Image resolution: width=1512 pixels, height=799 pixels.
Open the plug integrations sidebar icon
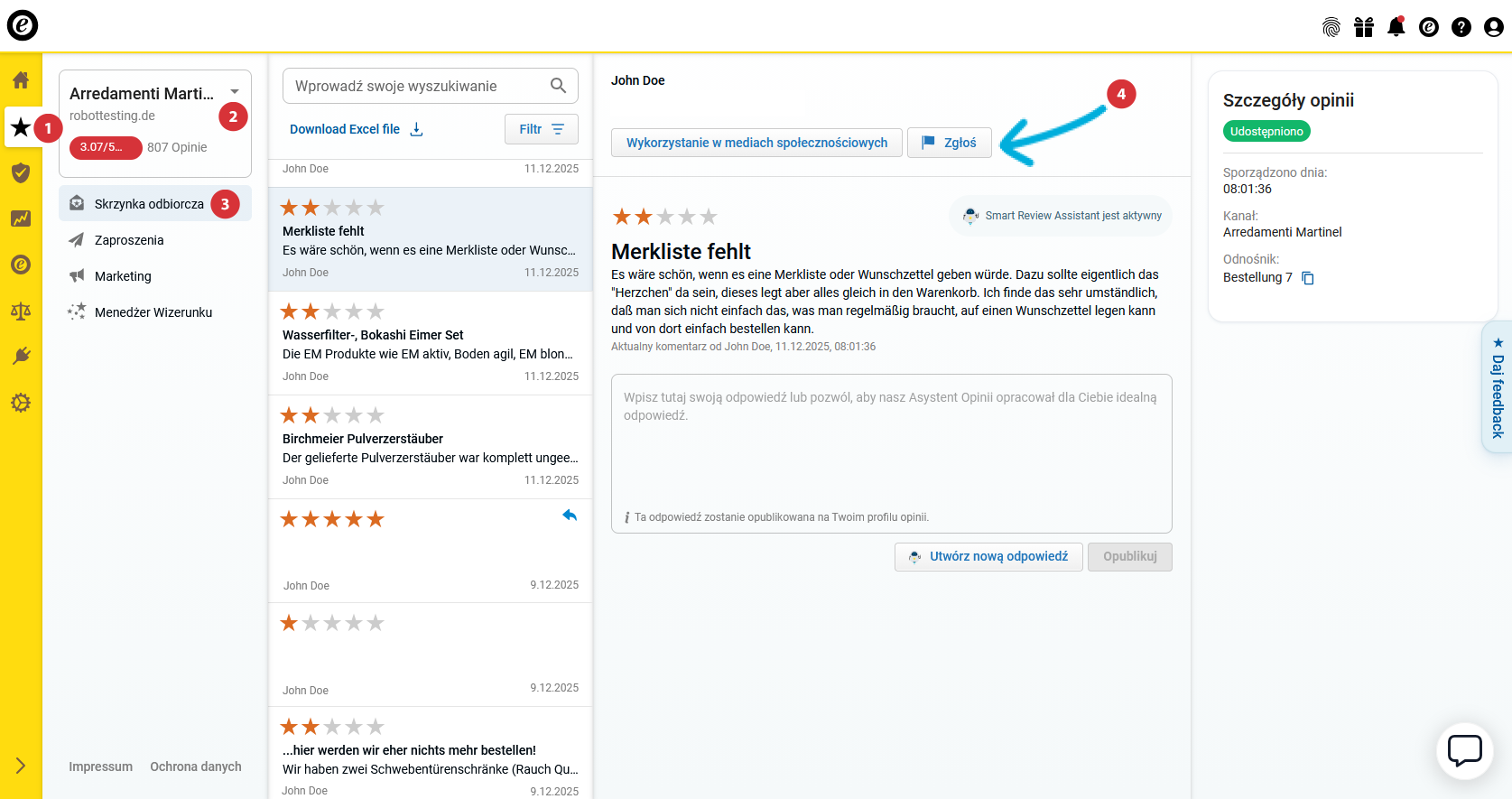21,357
